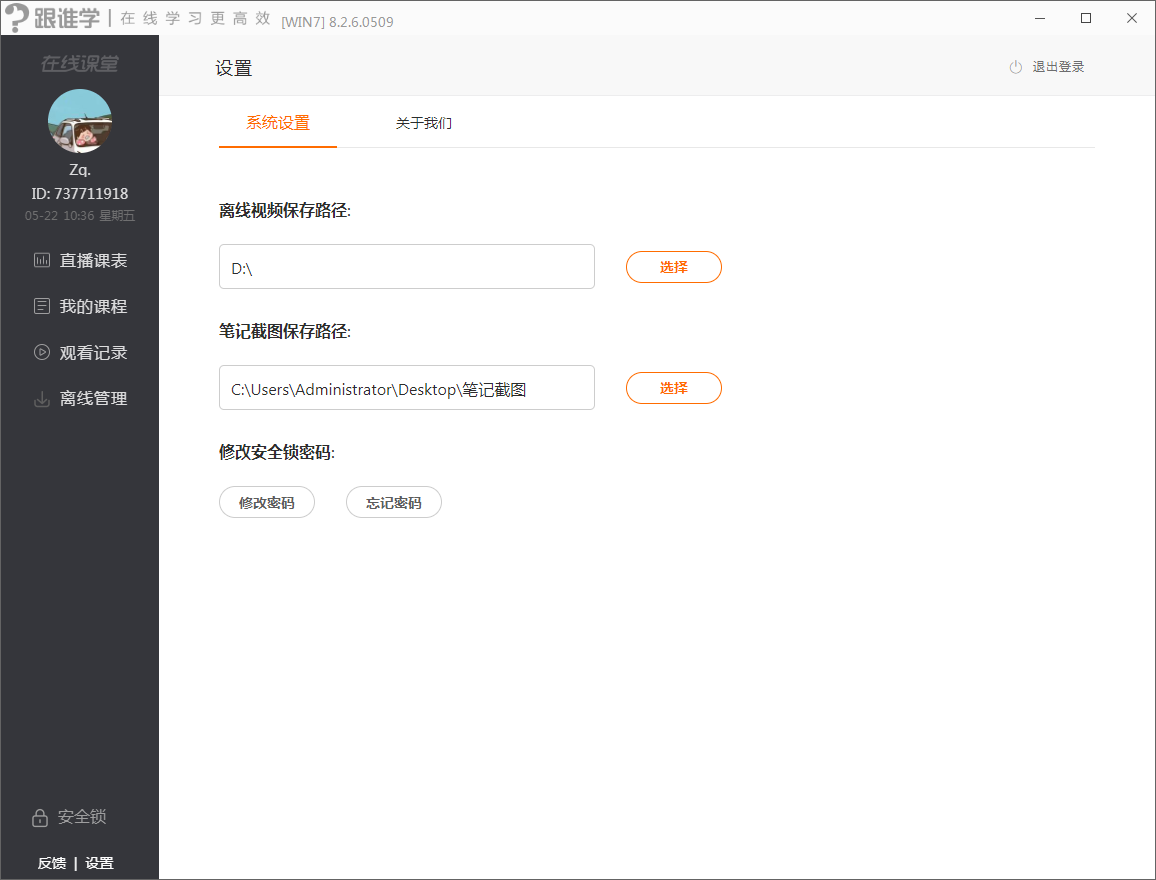Switch to the 系统设置 tab
This screenshot has height=880, width=1156.
(x=277, y=123)
